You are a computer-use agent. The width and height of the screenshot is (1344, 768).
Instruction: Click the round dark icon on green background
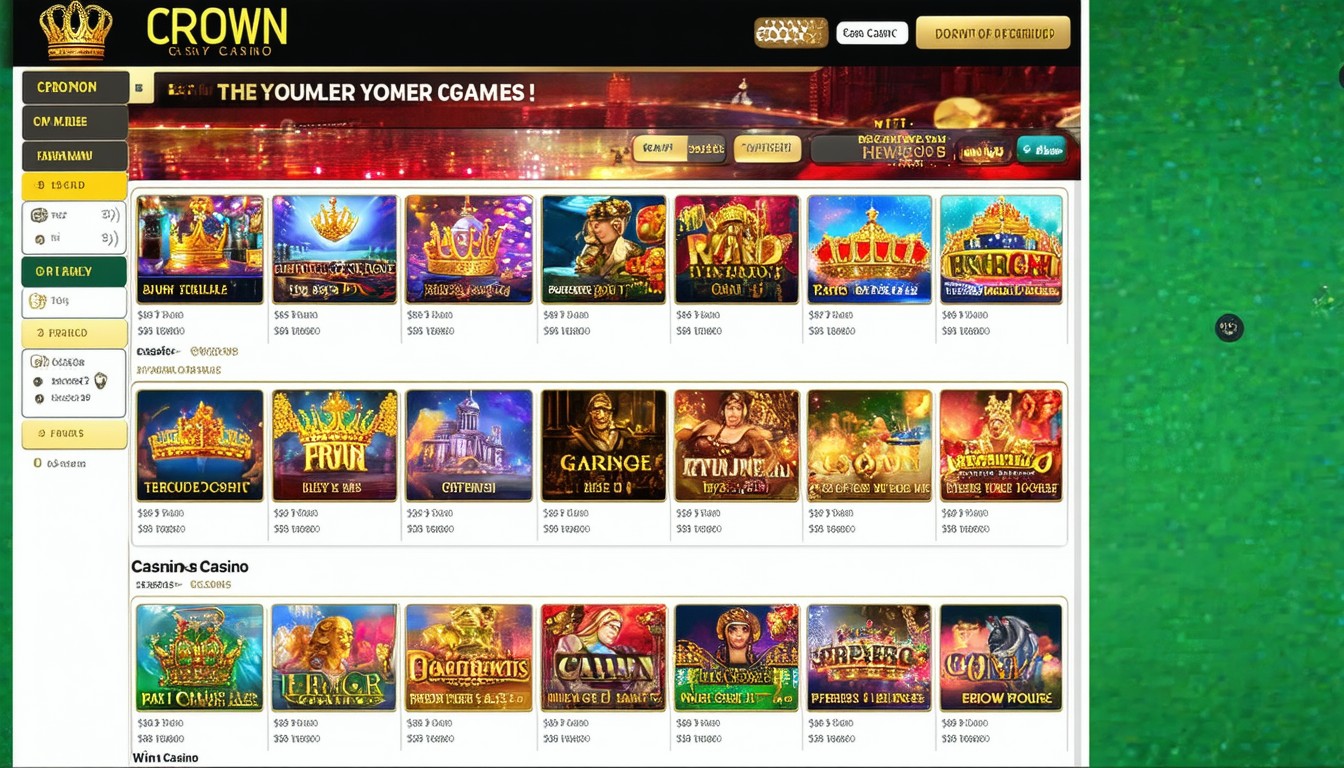(1229, 327)
